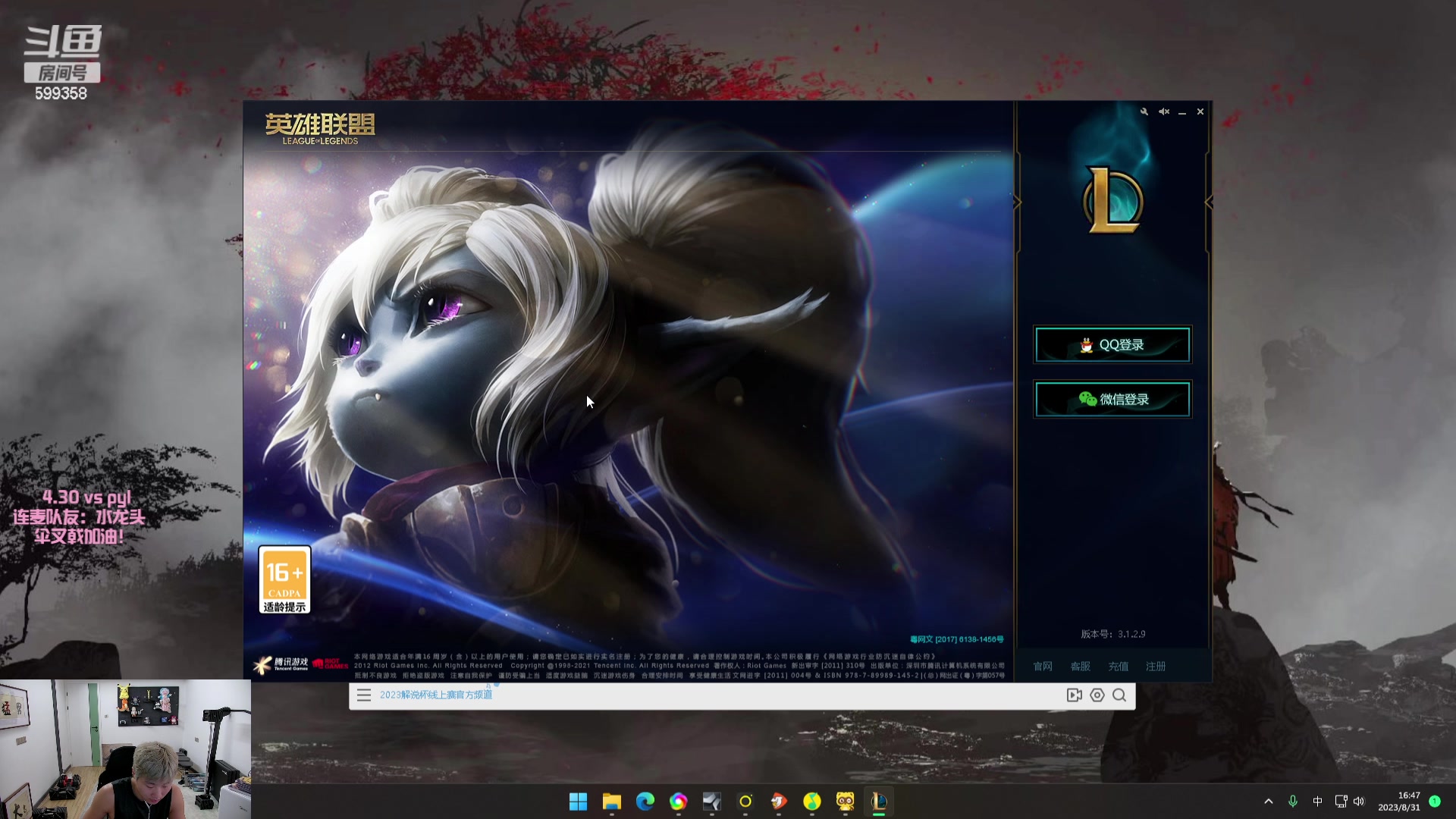Open network settings from the tray icon
Image resolution: width=1456 pixels, height=819 pixels.
pos(1341,802)
